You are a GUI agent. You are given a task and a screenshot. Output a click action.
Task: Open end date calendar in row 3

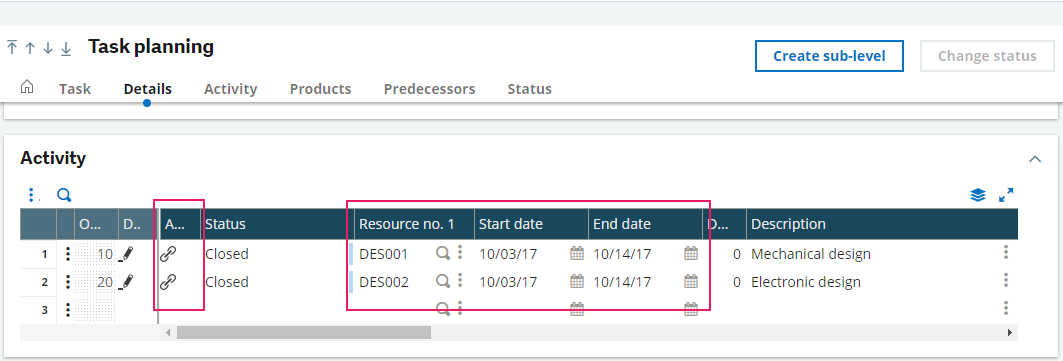coord(691,309)
